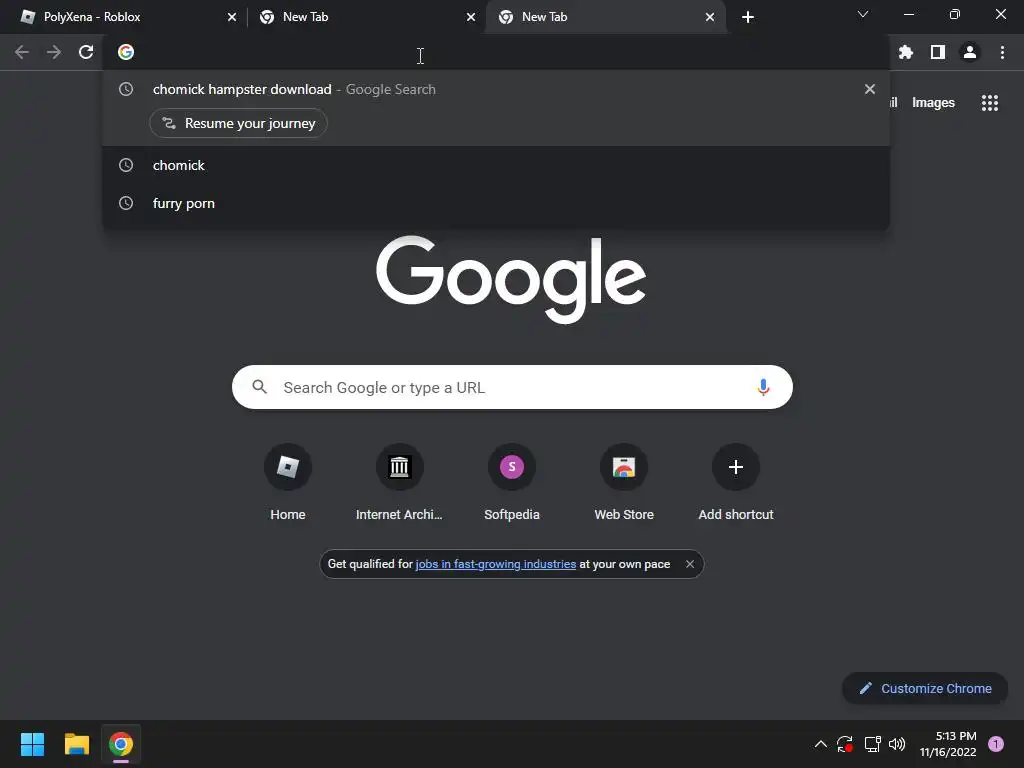The width and height of the screenshot is (1024, 768).
Task: Open the Google apps grid icon
Action: tap(990, 103)
